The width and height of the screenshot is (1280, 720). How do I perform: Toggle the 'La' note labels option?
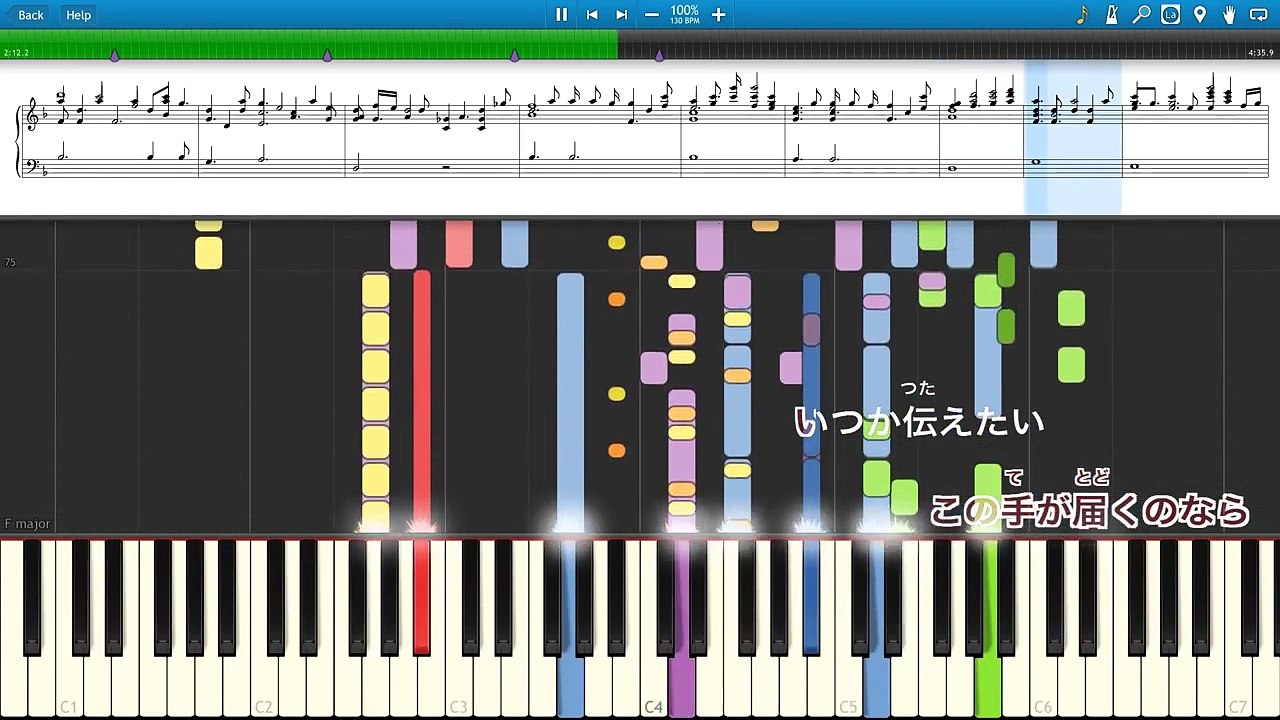click(1170, 14)
